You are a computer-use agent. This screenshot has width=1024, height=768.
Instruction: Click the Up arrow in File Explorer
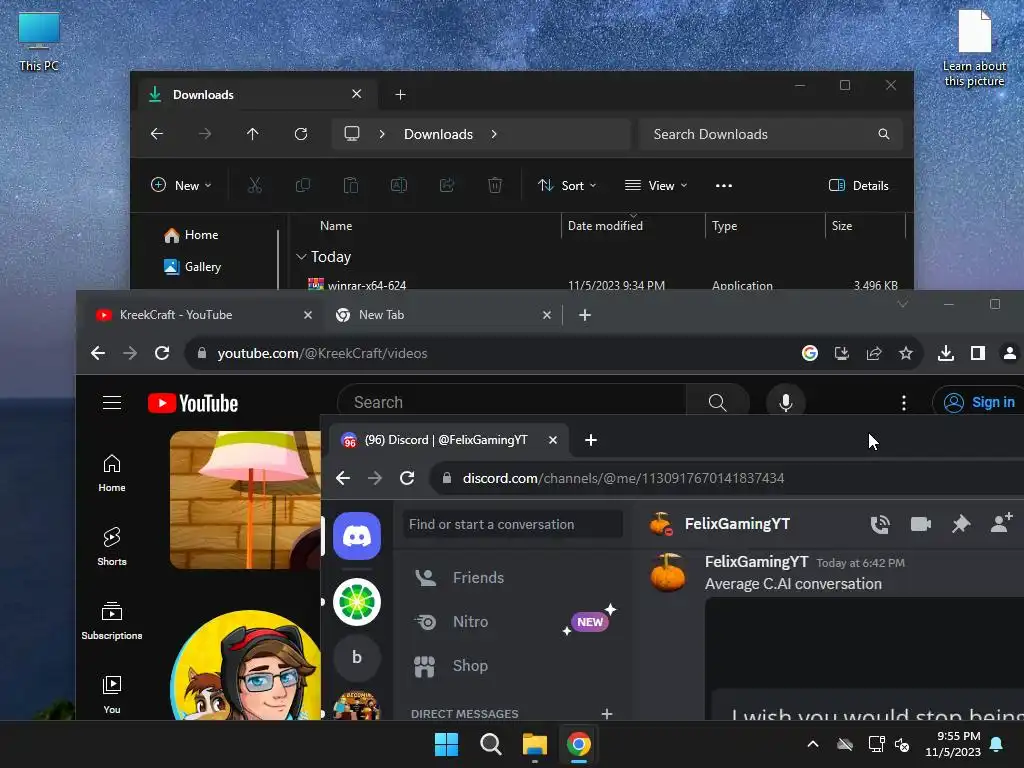pos(252,134)
